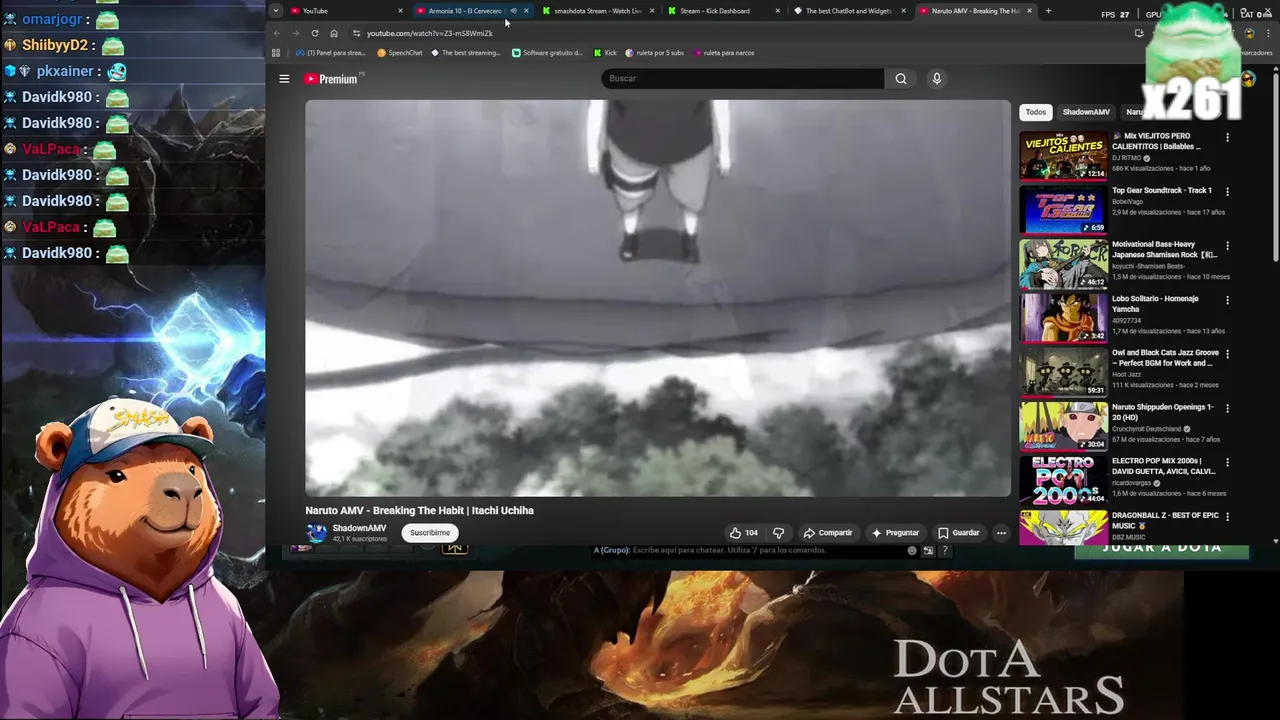Mute audio icon on Armonia 10 tab
This screenshot has width=1280, height=720.
click(x=514, y=11)
